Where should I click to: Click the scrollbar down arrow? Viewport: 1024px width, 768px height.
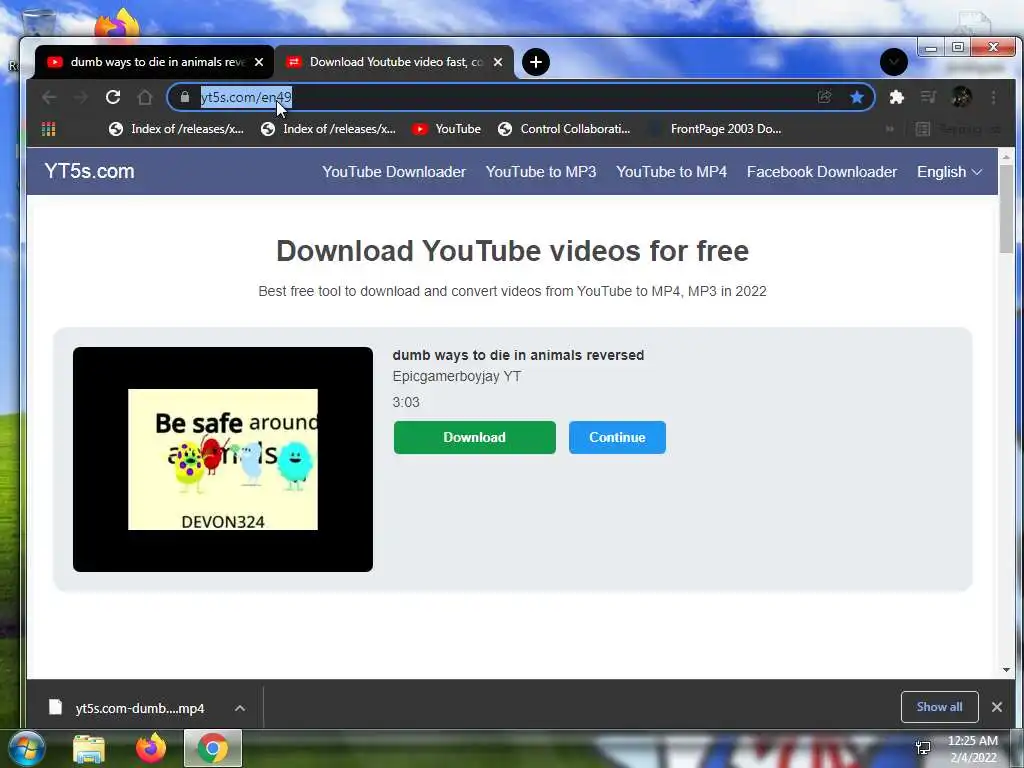point(1006,670)
